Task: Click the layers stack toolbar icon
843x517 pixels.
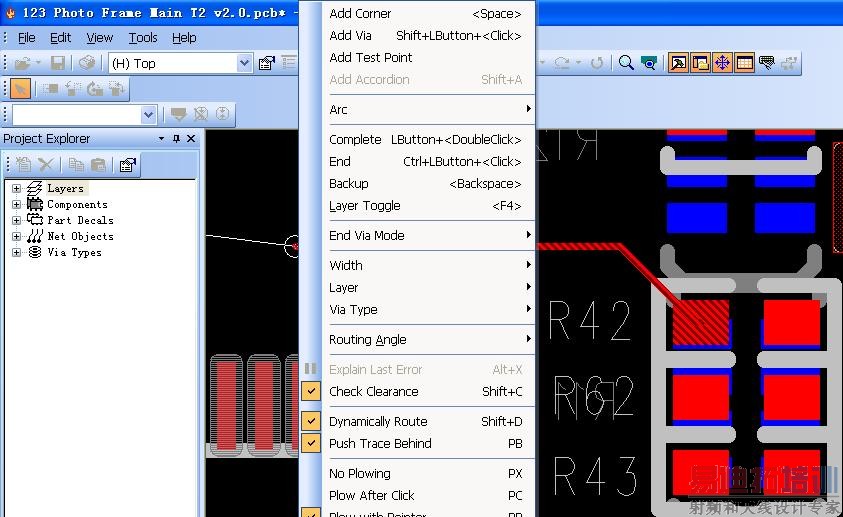Action: [87, 63]
